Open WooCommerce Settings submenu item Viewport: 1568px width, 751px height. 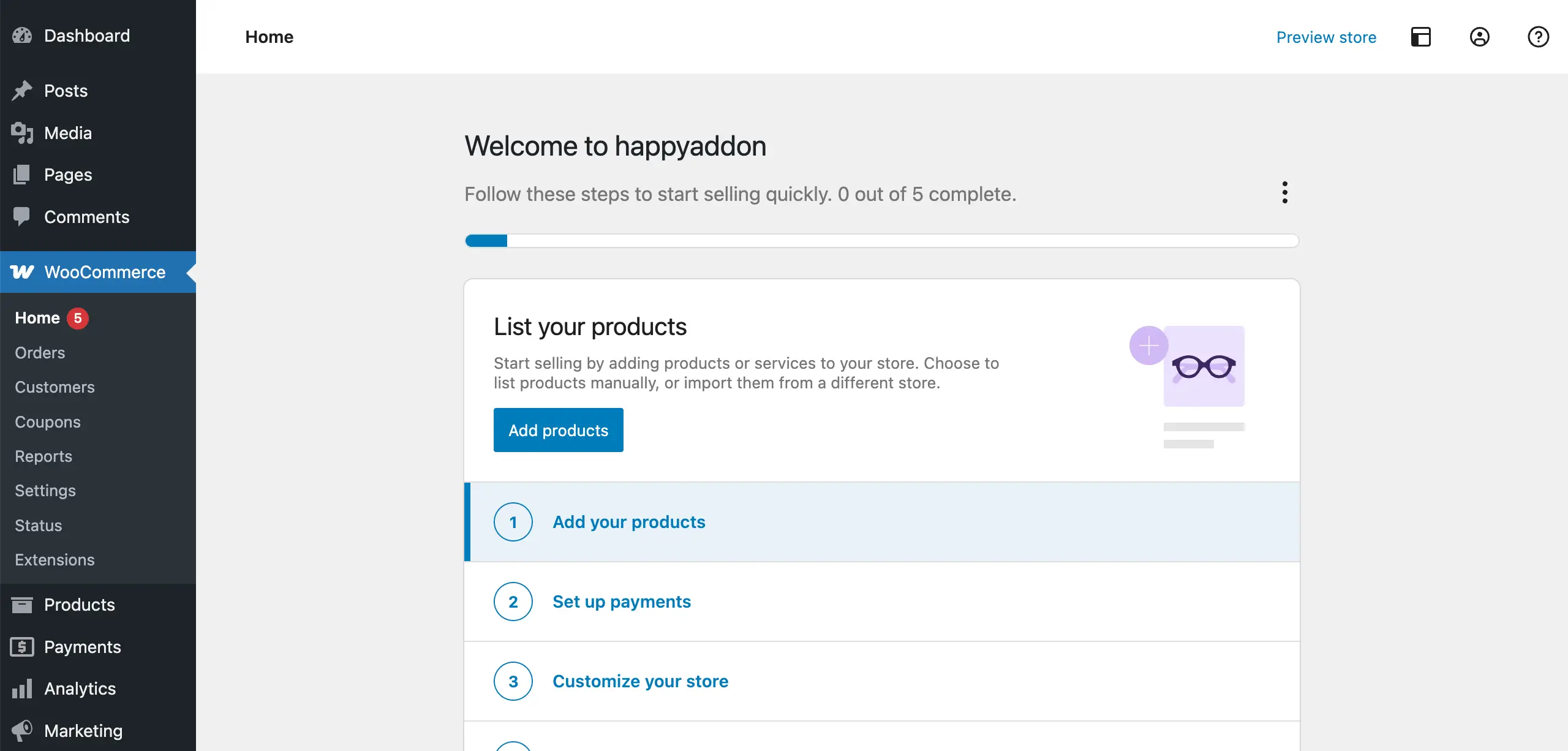(45, 491)
